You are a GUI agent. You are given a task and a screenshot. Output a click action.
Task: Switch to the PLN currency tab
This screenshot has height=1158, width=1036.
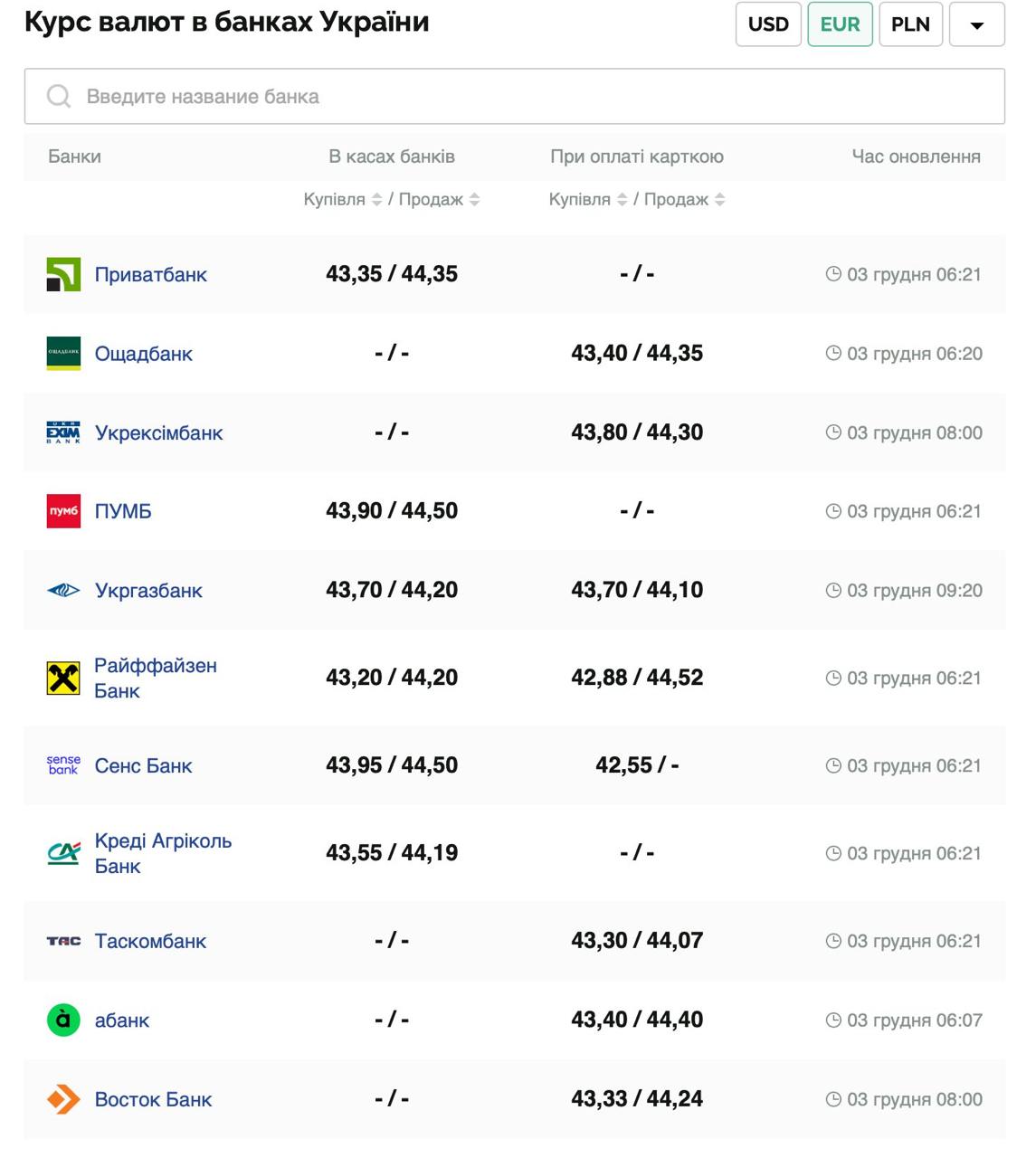(910, 24)
